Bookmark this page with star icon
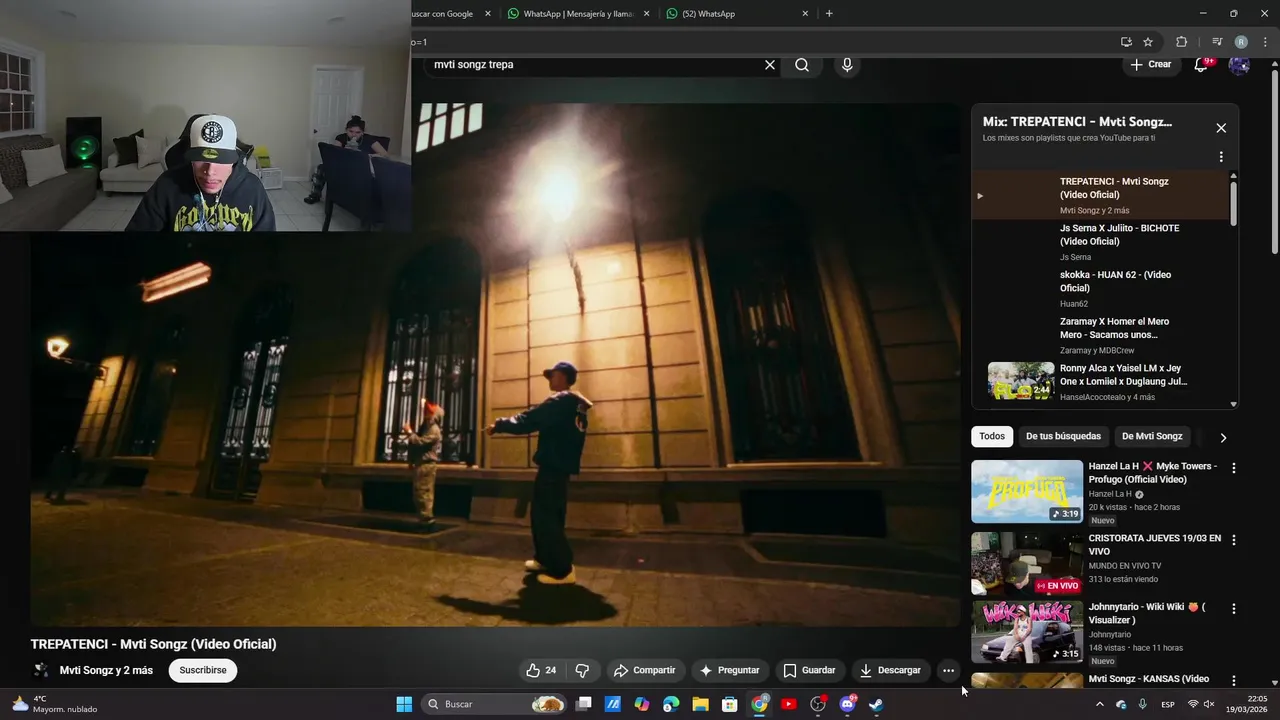This screenshot has width=1280, height=720. 1148,42
